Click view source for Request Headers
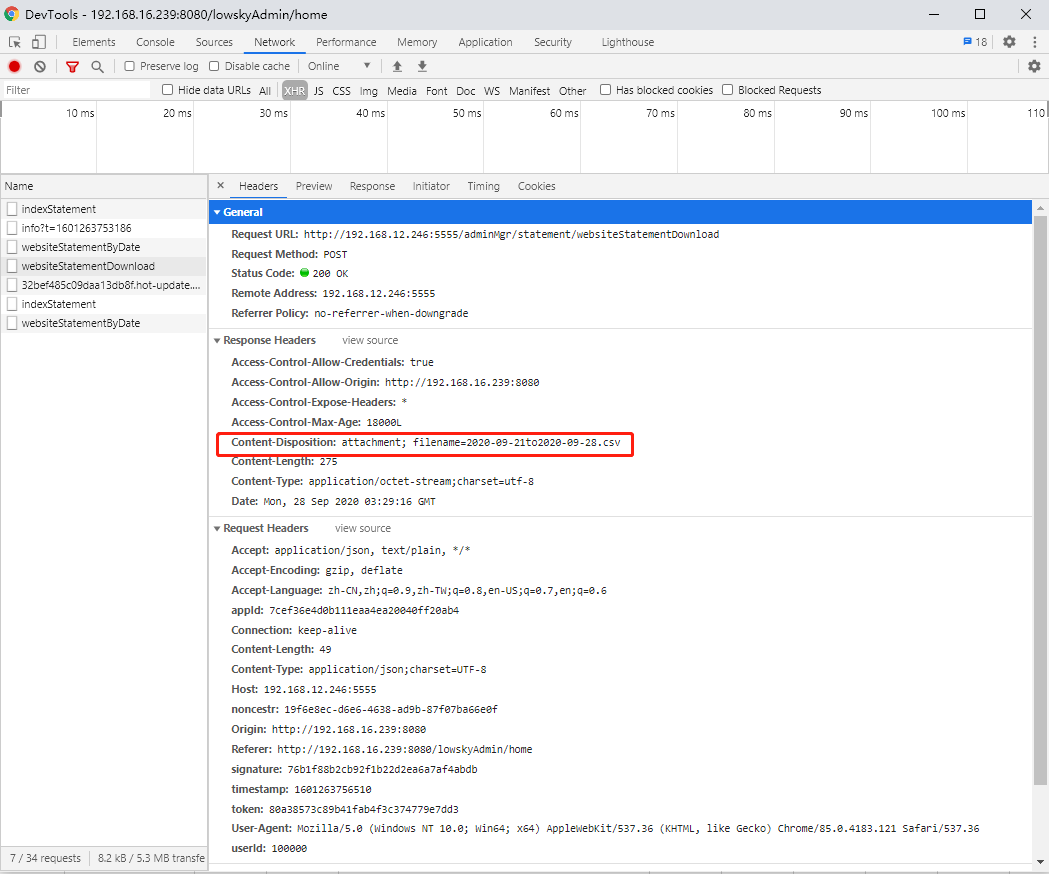Image resolution: width=1049 pixels, height=874 pixels. (363, 529)
